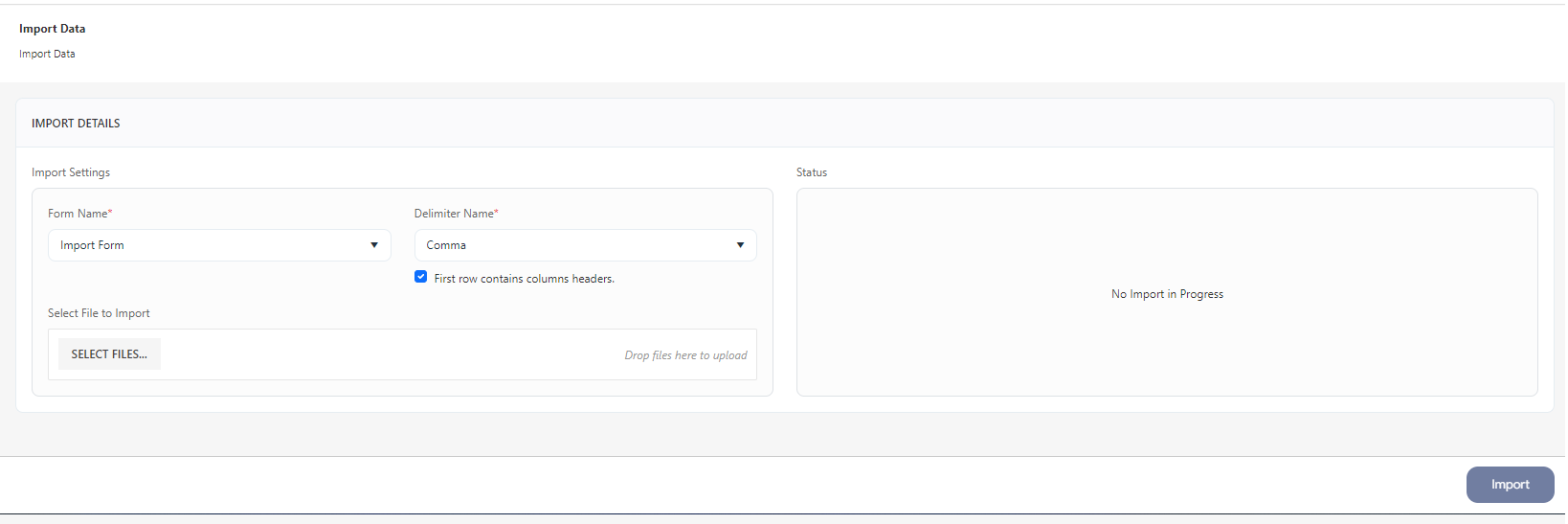Click the 'Drop files here to upload' text
The width and height of the screenshot is (1568, 524).
point(685,355)
